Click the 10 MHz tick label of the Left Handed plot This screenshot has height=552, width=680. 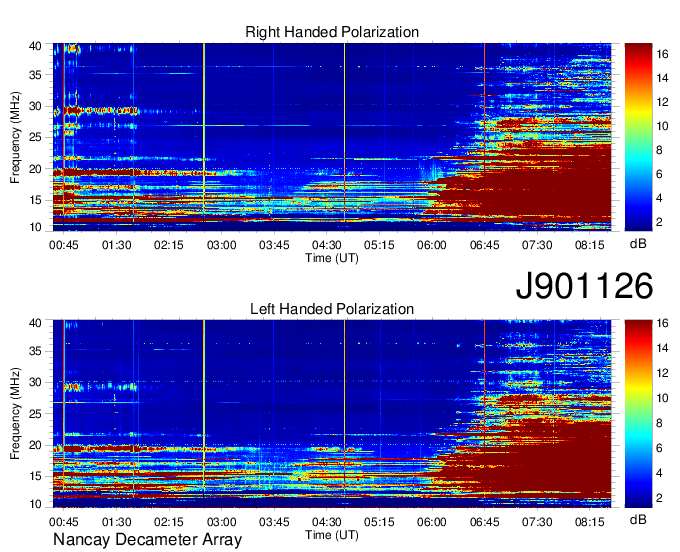(x=36, y=504)
